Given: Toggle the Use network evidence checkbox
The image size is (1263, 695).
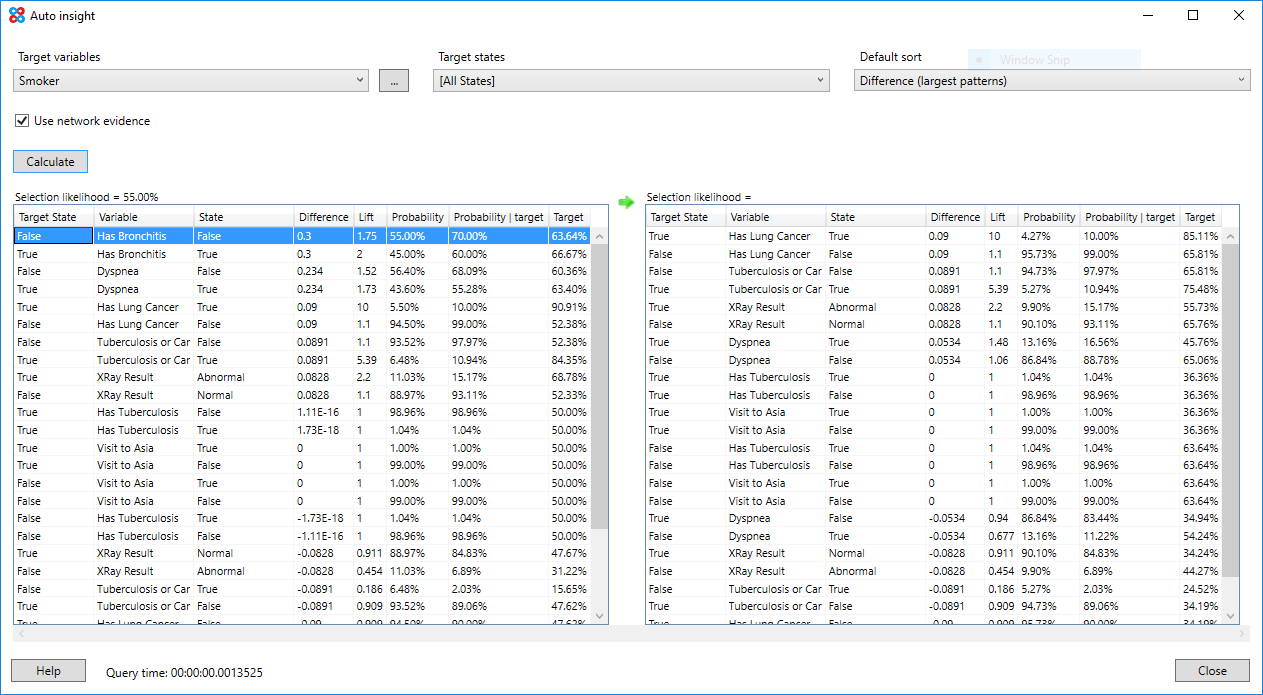Looking at the screenshot, I should pos(22,121).
